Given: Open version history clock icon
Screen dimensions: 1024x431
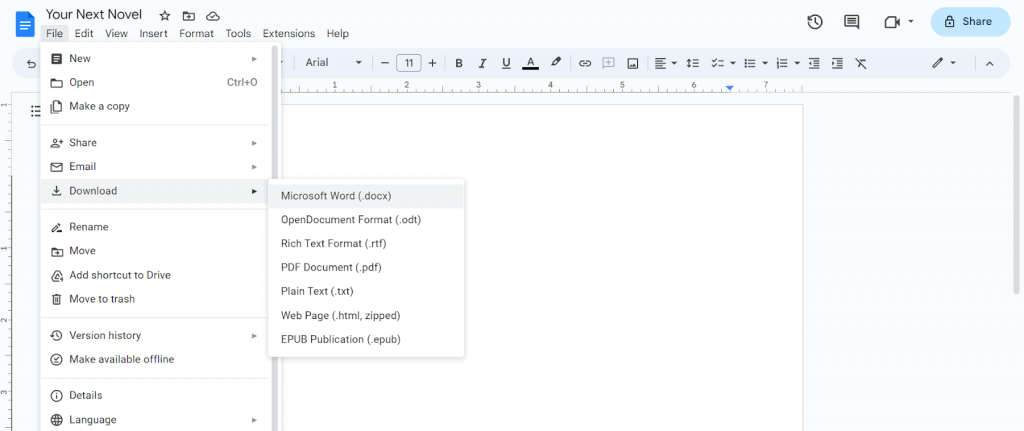Looking at the screenshot, I should tap(814, 22).
